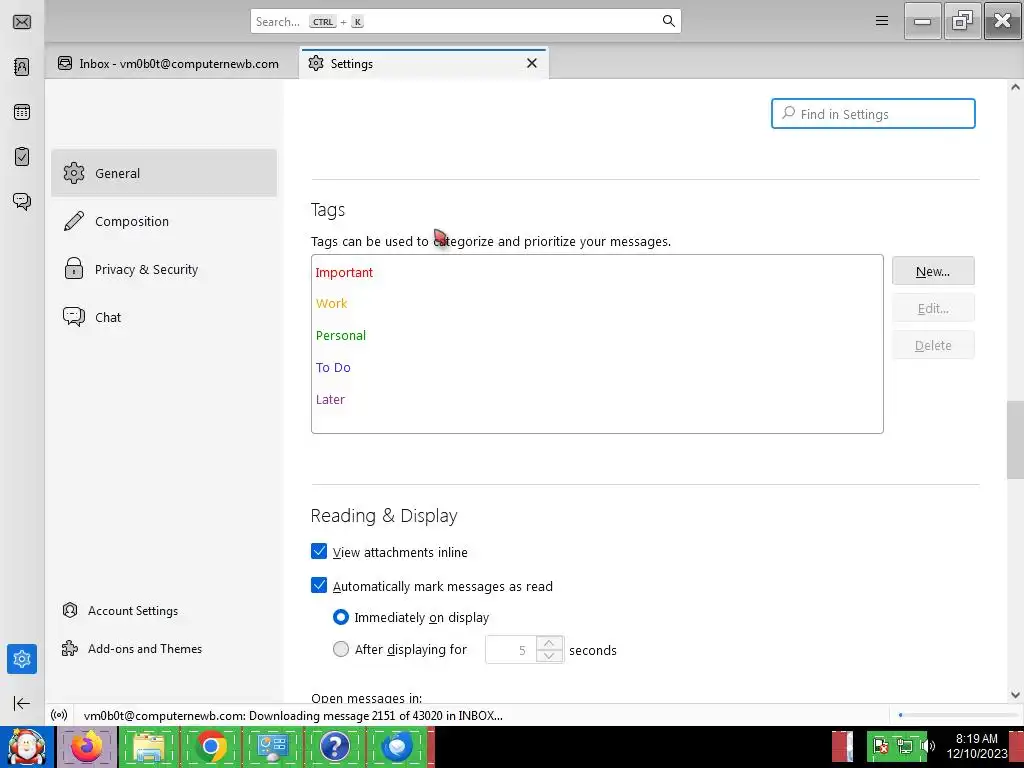
Task: Select the Personal tag
Action: point(597,336)
